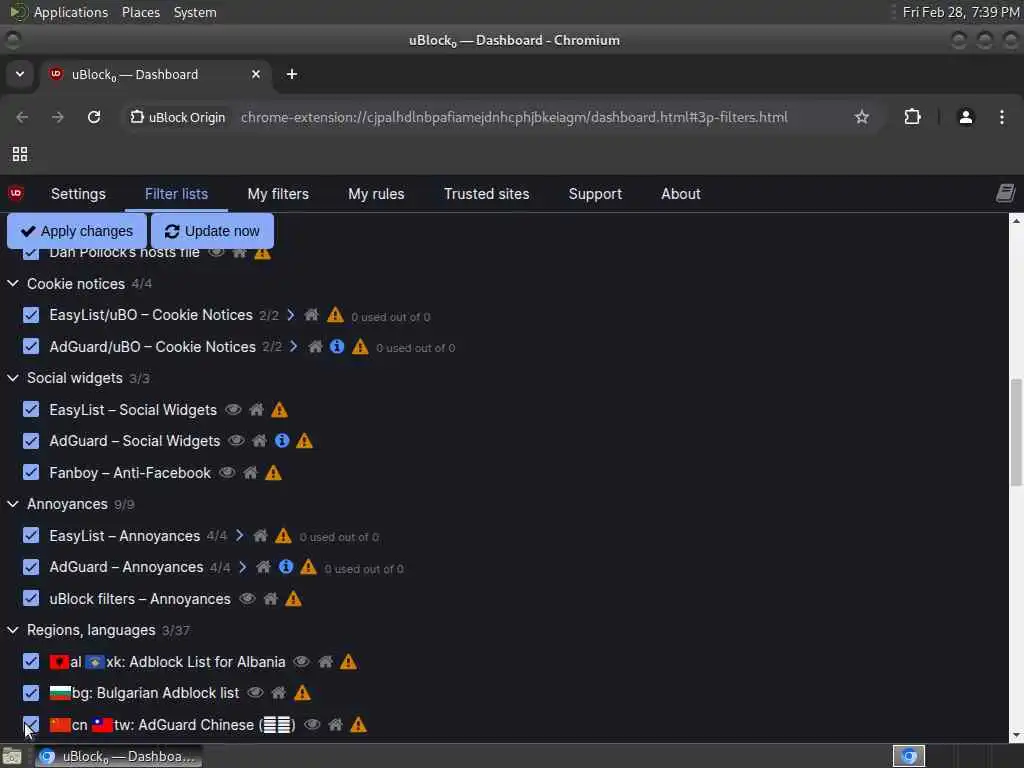Expand EasyList – Annoyances sublists
Viewport: 1024px width, 768px height.
[239, 536]
